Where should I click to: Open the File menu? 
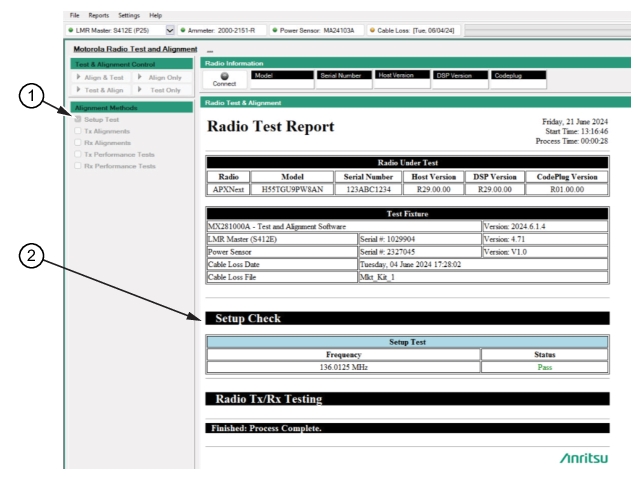(74, 15)
